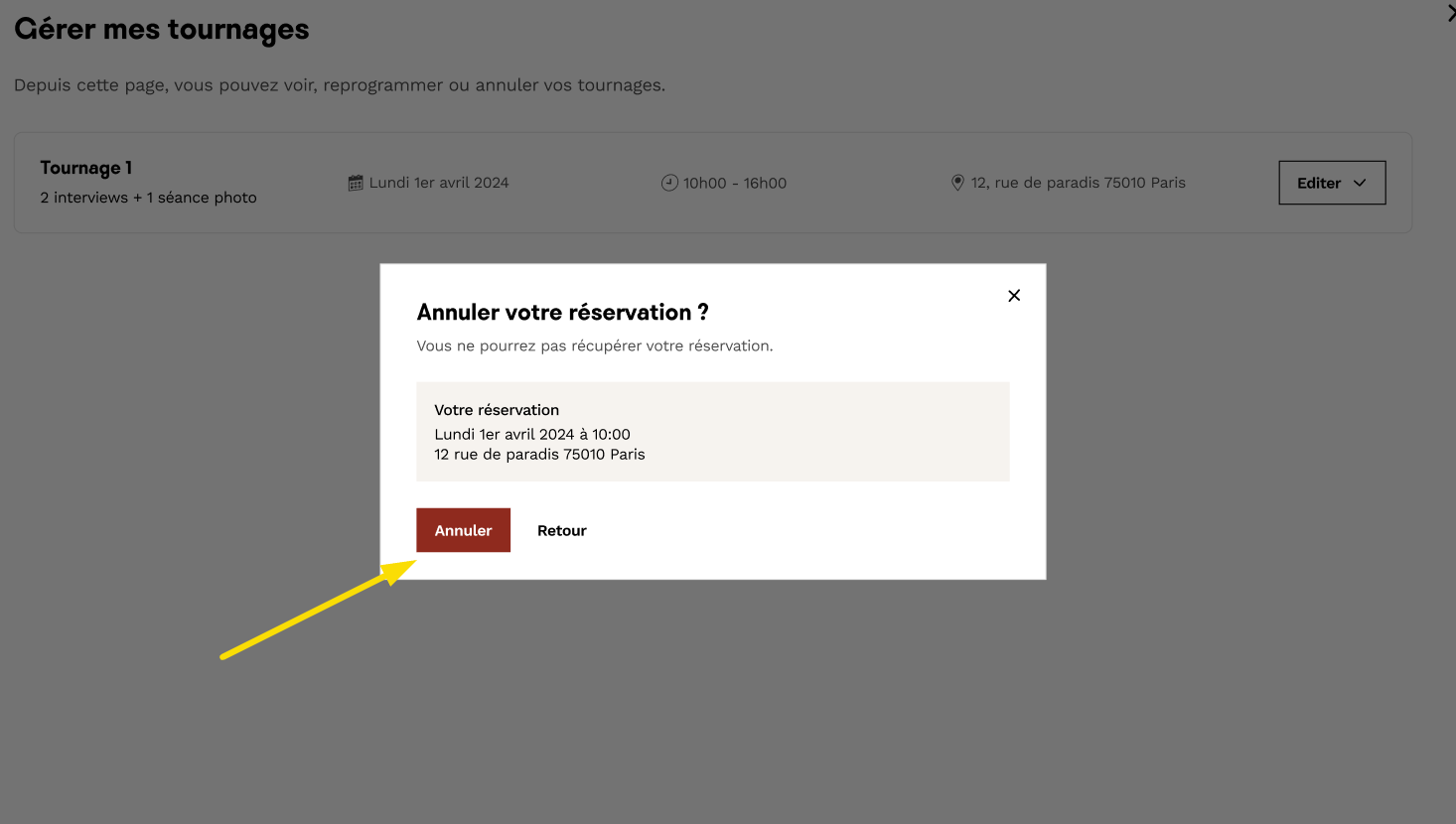The image size is (1456, 824).
Task: Click the chevron arrow inside the Editer button
Action: pos(1360,183)
